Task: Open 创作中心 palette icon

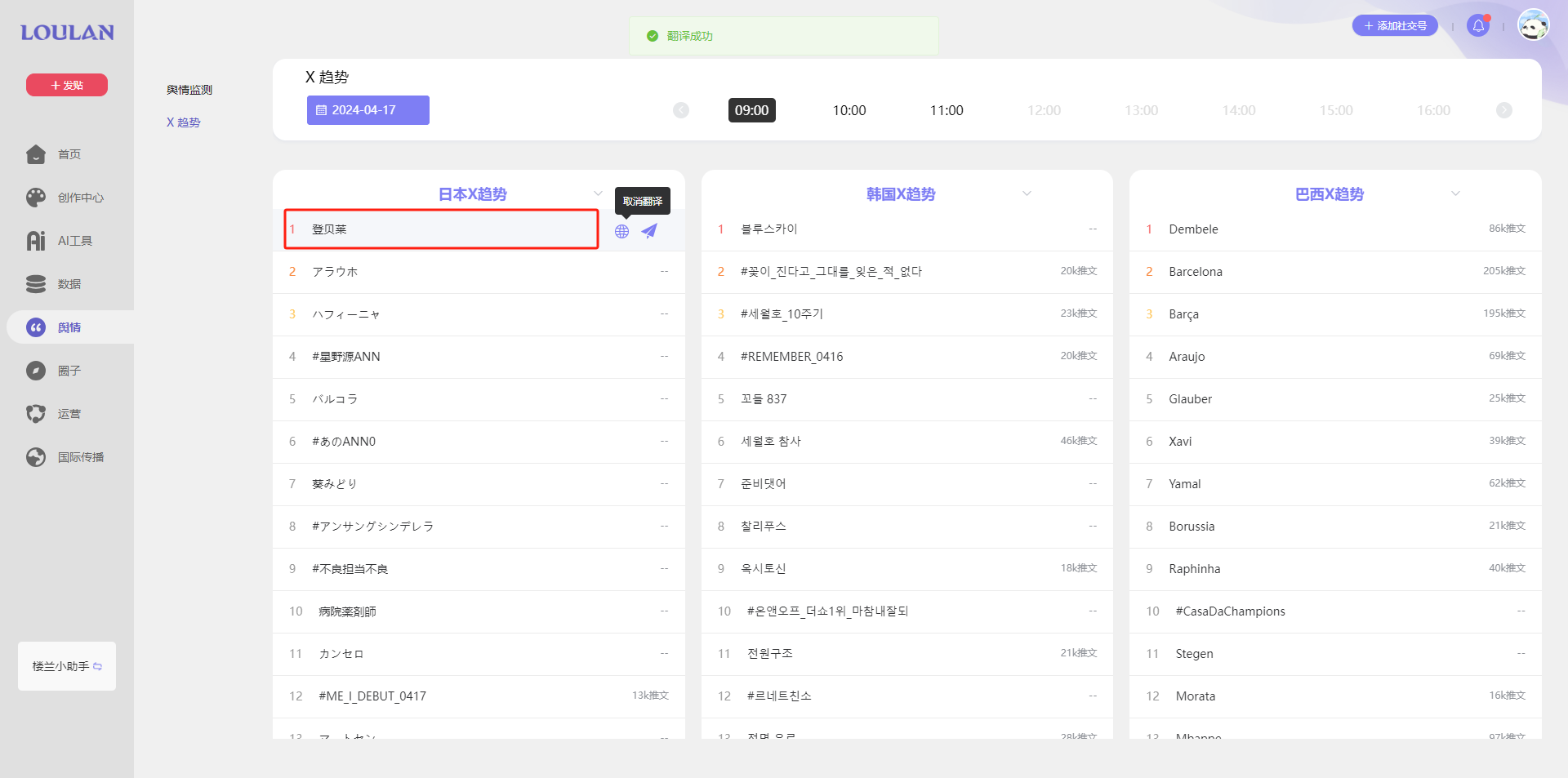Action: (x=36, y=198)
